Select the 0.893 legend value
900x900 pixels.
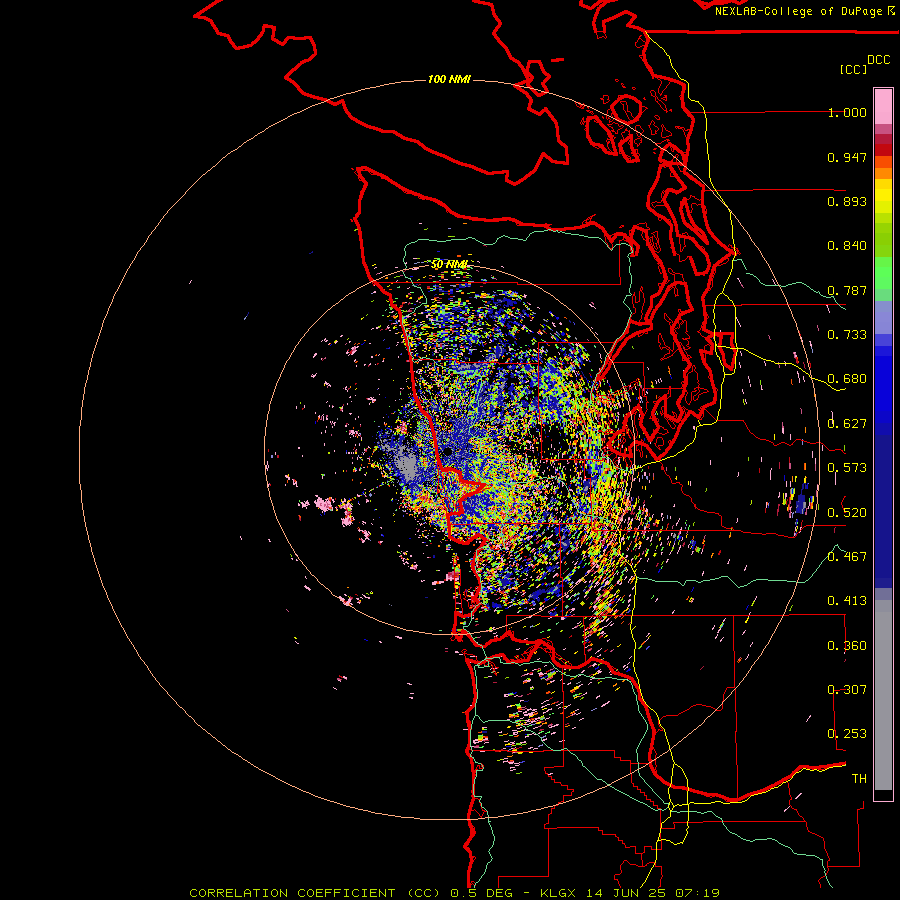pyautogui.click(x=847, y=201)
